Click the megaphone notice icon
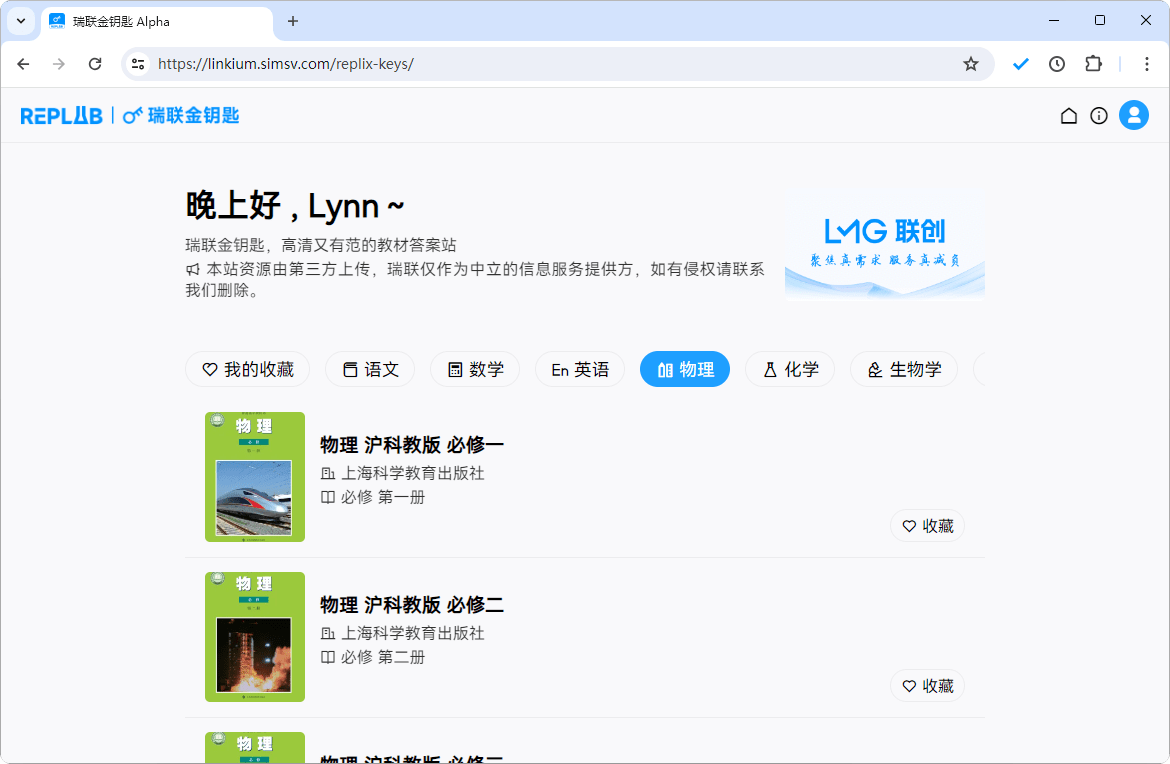The height and width of the screenshot is (764, 1170). (193, 269)
